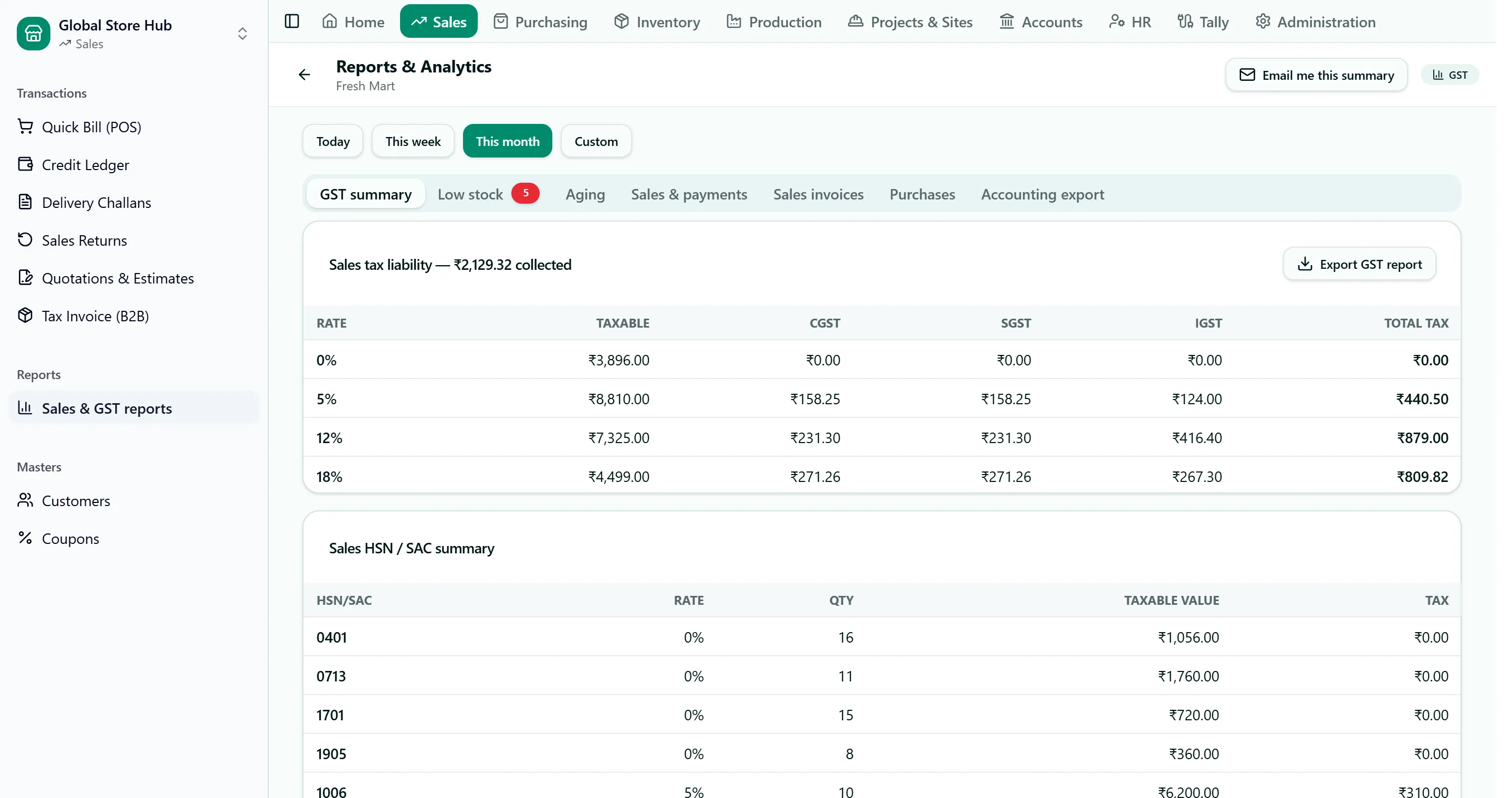Viewport: 1512px width, 798px height.
Task: Open the Aging tab
Action: point(585,194)
